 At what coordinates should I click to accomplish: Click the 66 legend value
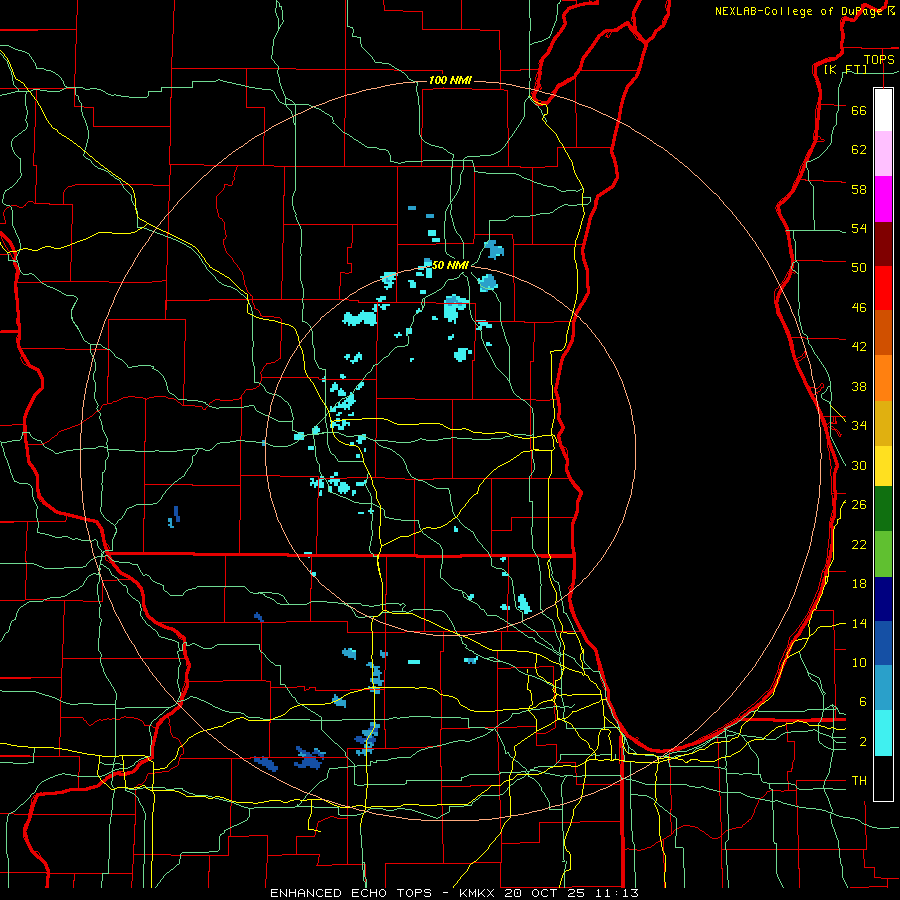[x=859, y=110]
